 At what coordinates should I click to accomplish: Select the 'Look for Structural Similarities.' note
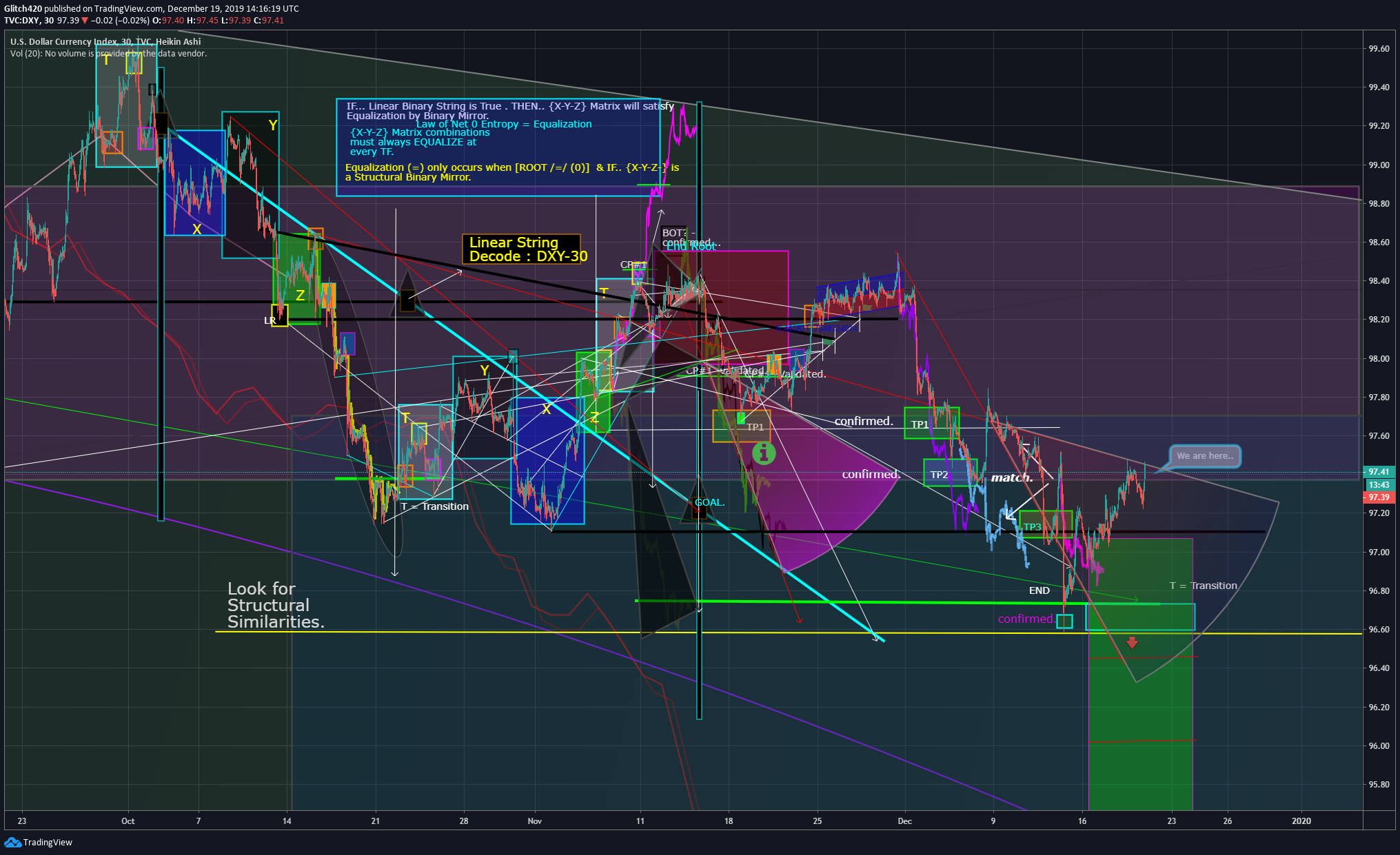tap(276, 605)
